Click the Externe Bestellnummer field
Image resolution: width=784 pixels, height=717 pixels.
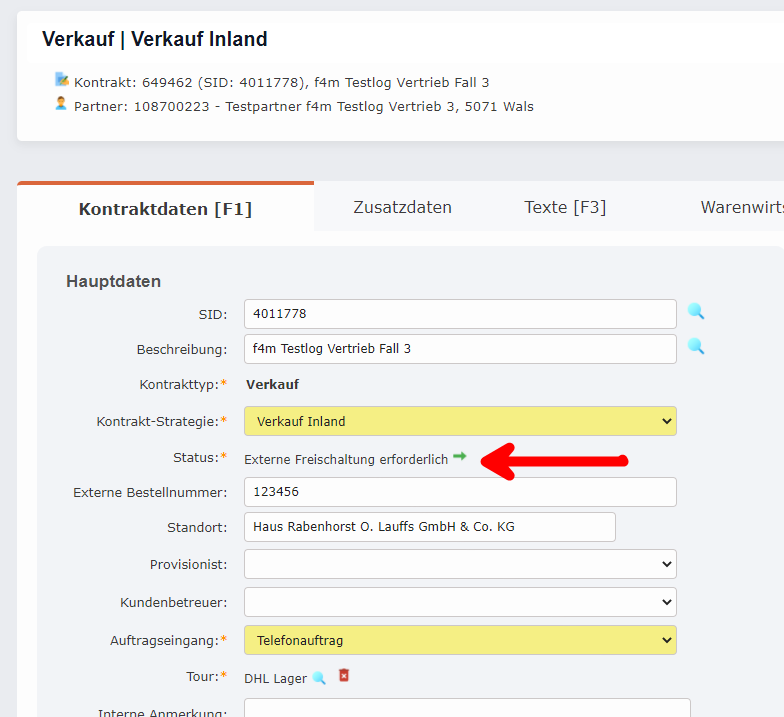[x=460, y=492]
